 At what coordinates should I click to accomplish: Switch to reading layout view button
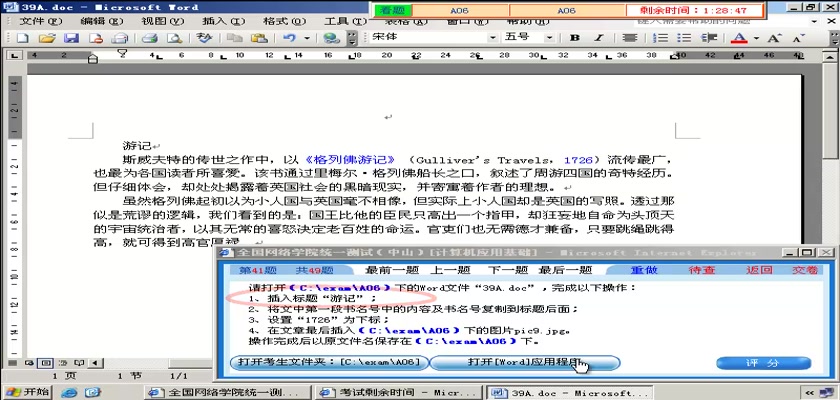79,363
